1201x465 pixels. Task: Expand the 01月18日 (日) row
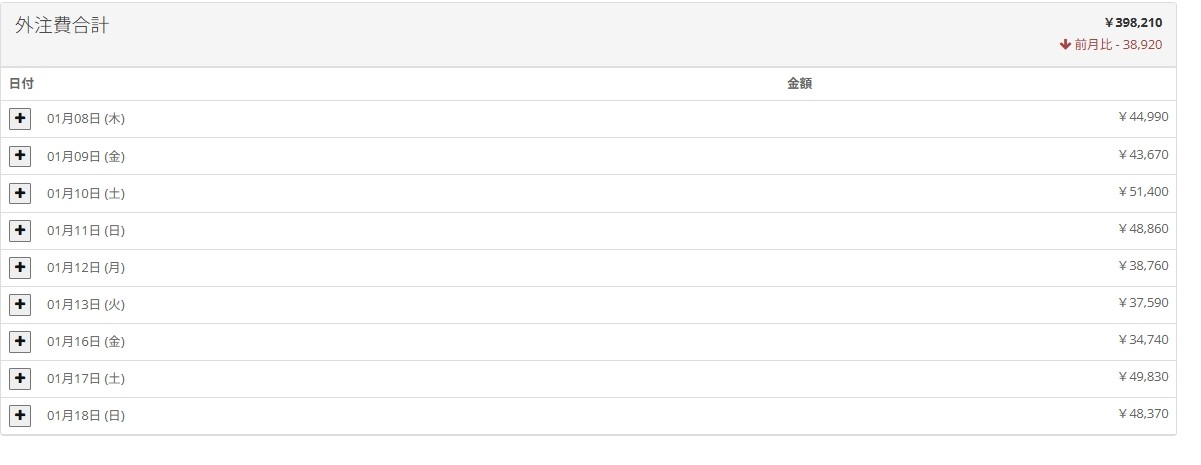(x=20, y=415)
